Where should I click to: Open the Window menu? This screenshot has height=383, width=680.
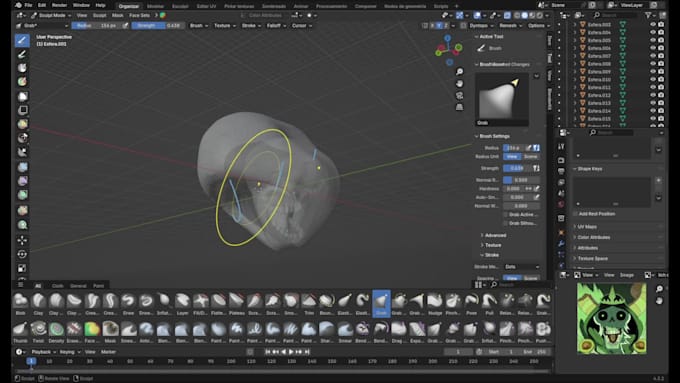(x=81, y=5)
